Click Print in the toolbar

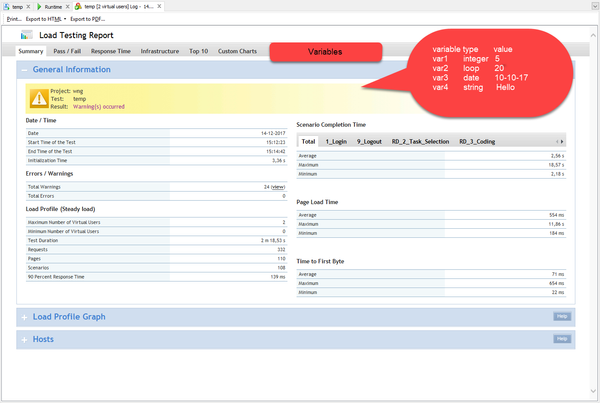click(13, 18)
